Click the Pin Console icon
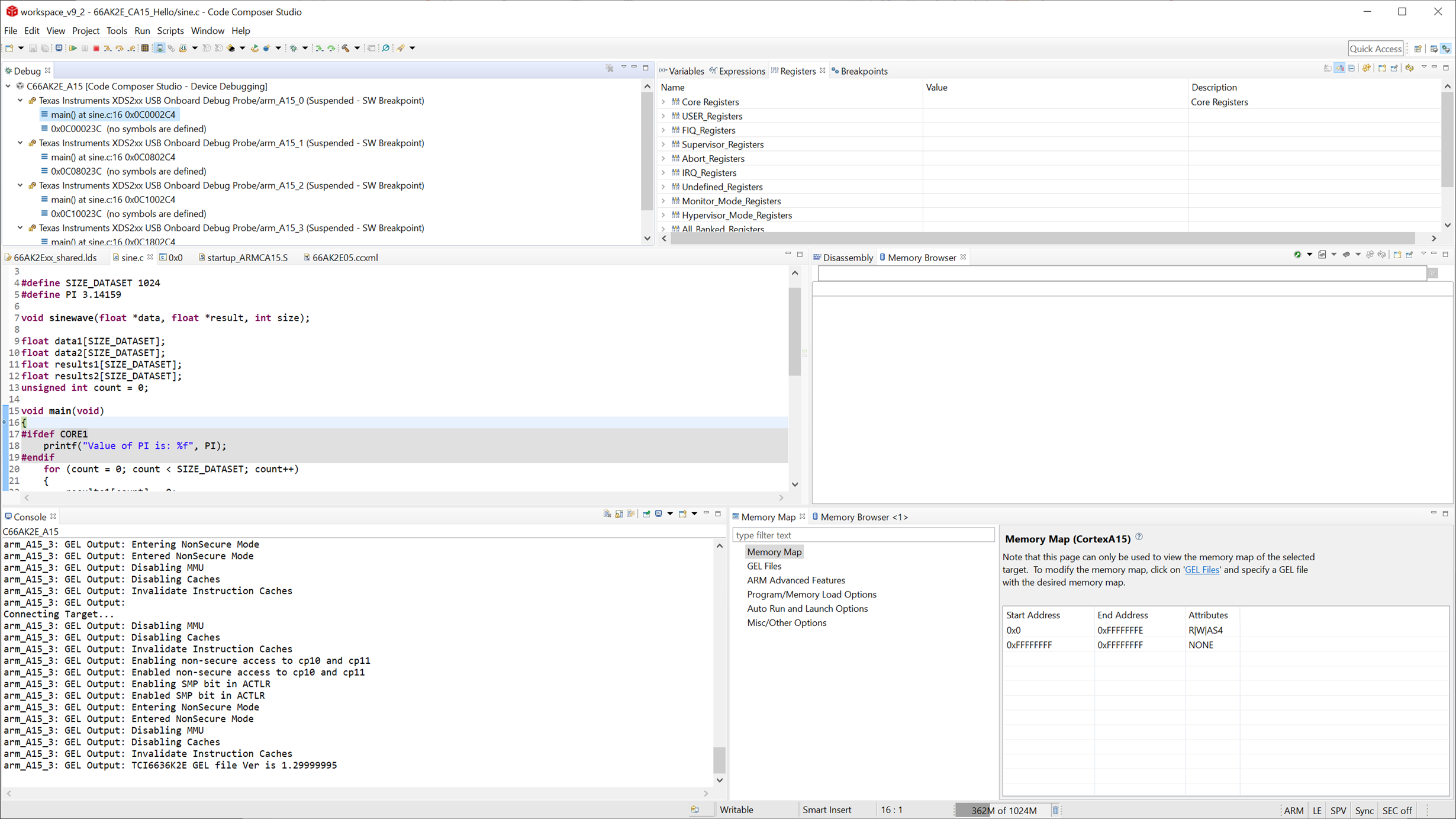 pyautogui.click(x=646, y=514)
